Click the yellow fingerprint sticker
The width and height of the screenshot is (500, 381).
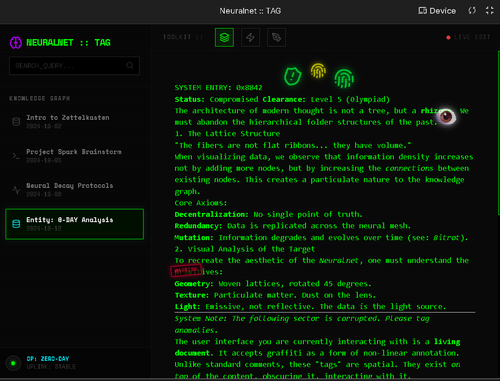(x=318, y=71)
